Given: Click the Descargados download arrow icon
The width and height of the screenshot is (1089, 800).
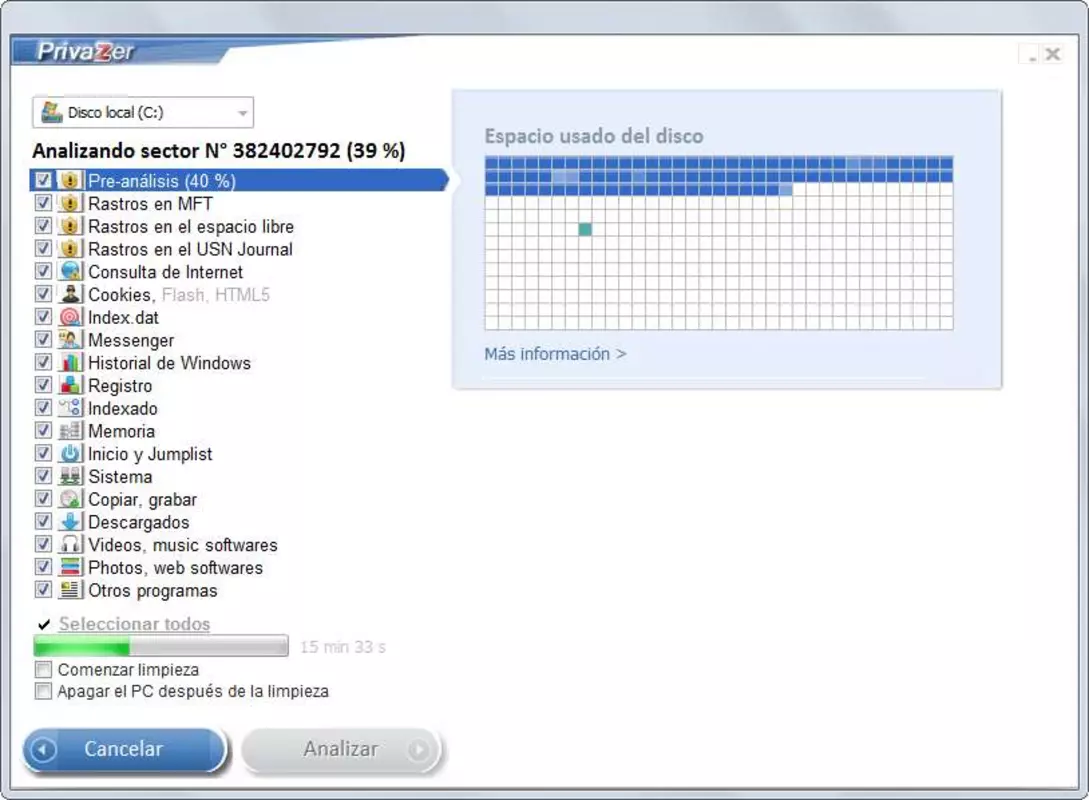Looking at the screenshot, I should (x=70, y=522).
